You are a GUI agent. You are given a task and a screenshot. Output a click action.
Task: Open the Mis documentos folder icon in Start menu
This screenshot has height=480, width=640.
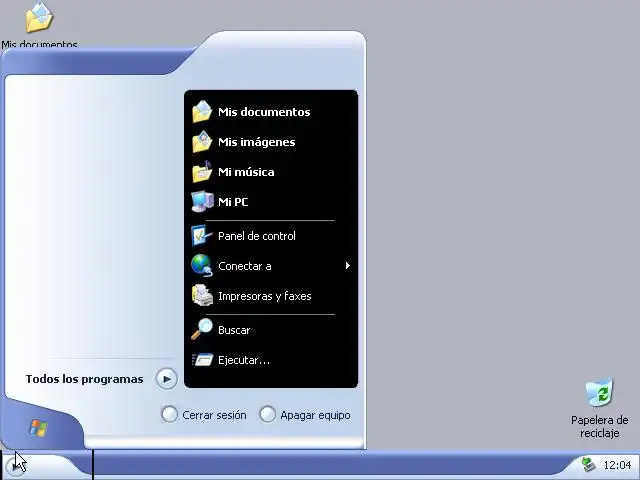(202, 111)
